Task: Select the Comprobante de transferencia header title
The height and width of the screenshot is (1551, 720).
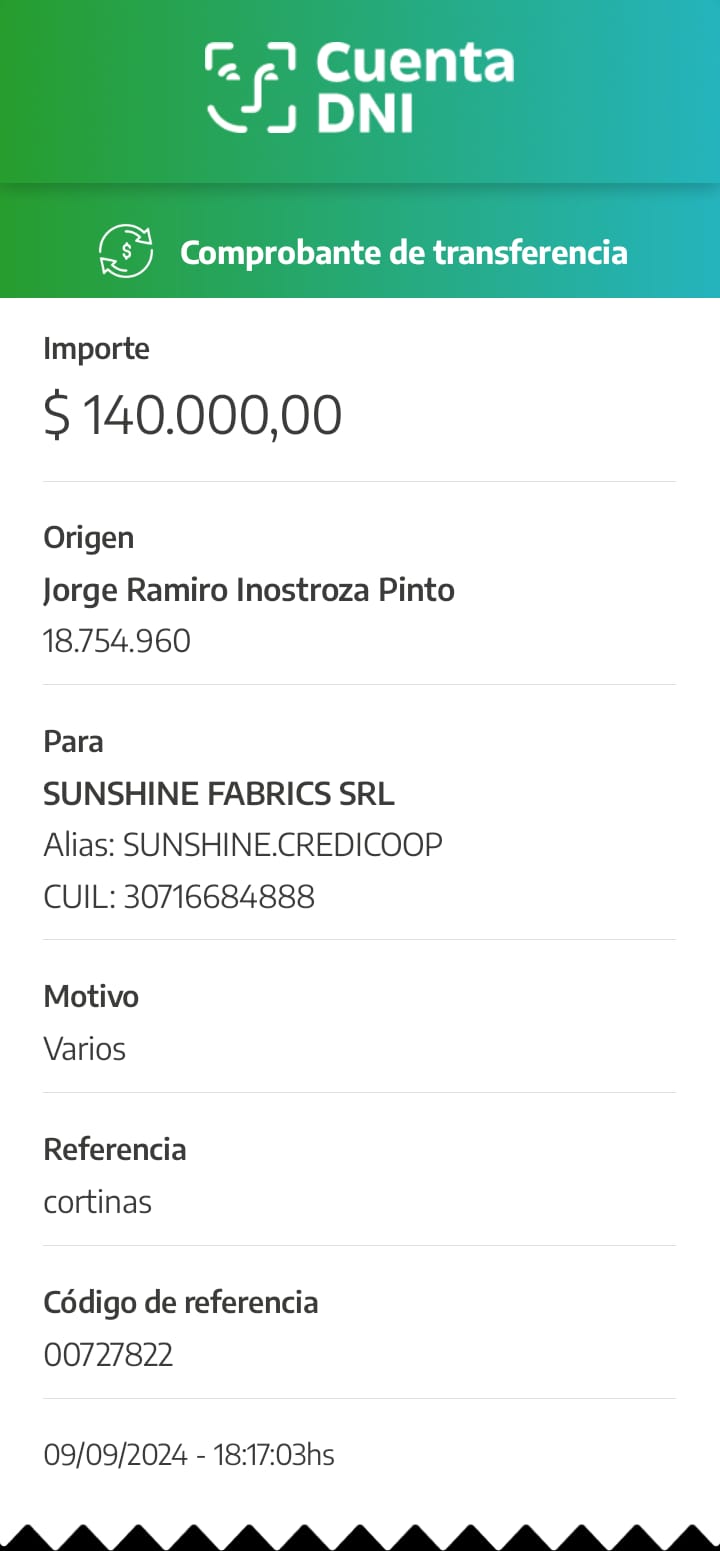Action: click(x=403, y=253)
